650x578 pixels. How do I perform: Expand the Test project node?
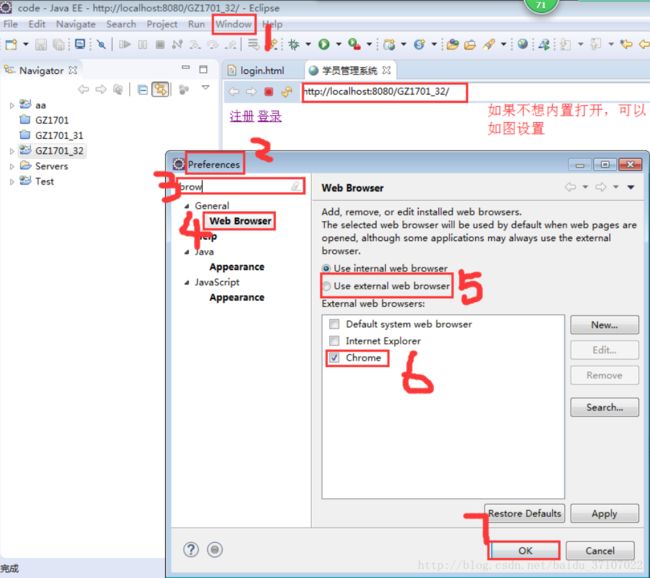[12, 182]
